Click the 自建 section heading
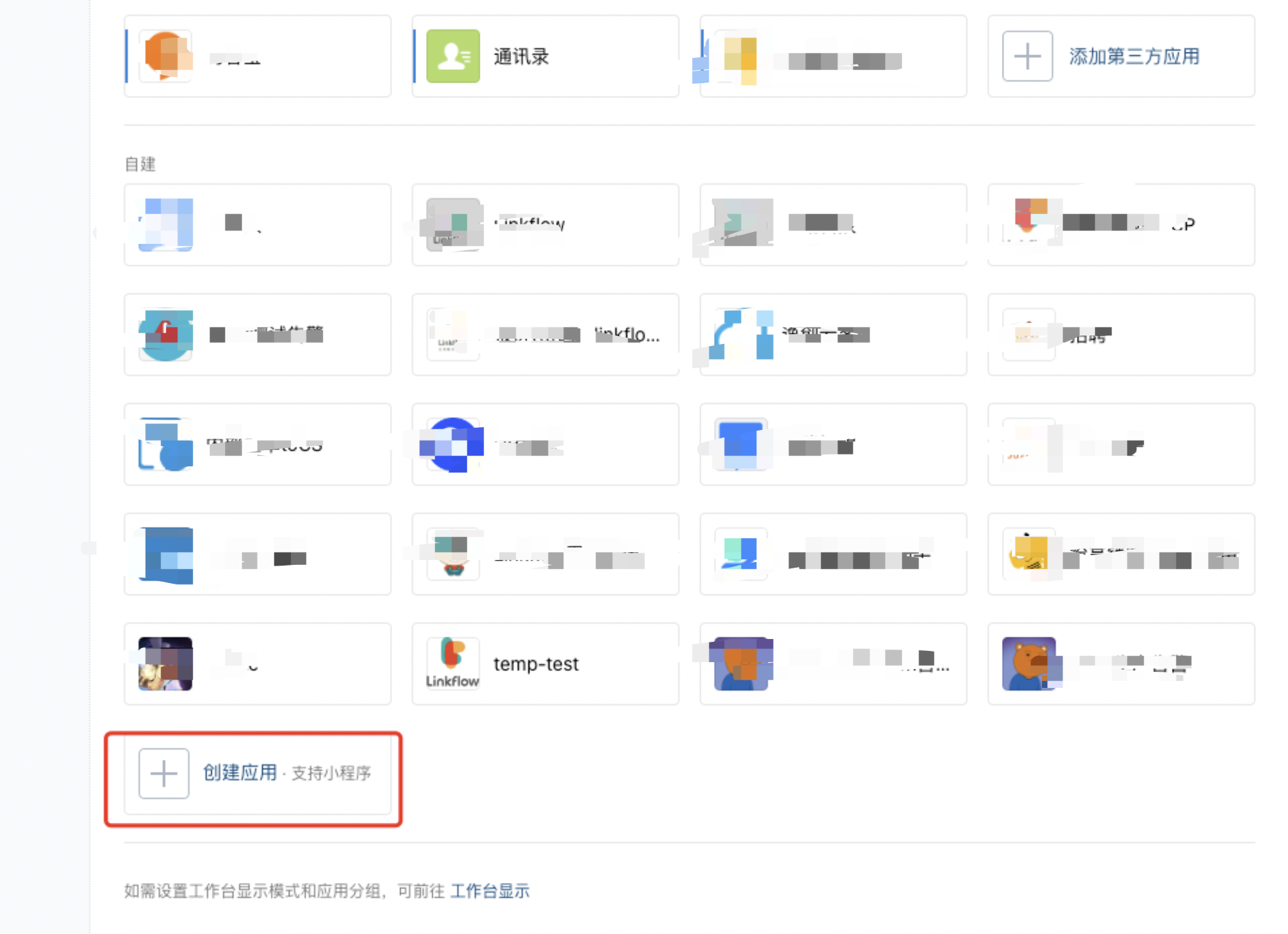 tap(140, 164)
